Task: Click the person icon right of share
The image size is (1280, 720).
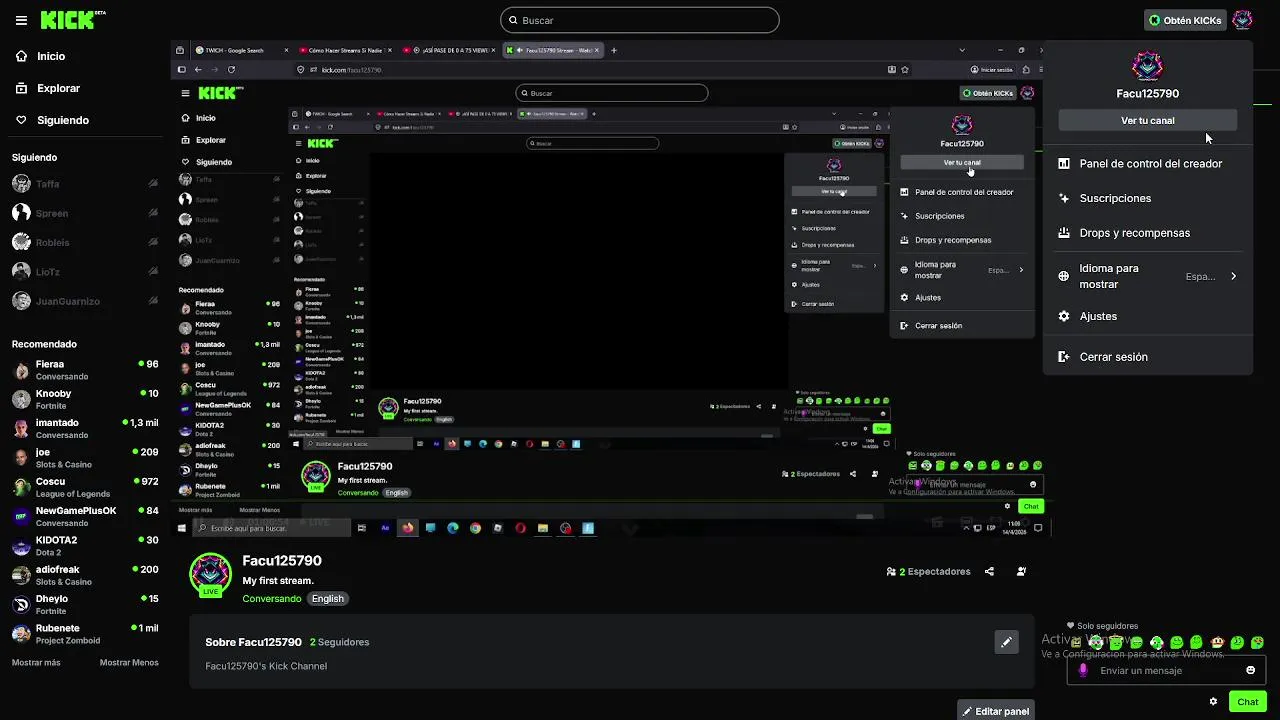Action: pos(1021,572)
